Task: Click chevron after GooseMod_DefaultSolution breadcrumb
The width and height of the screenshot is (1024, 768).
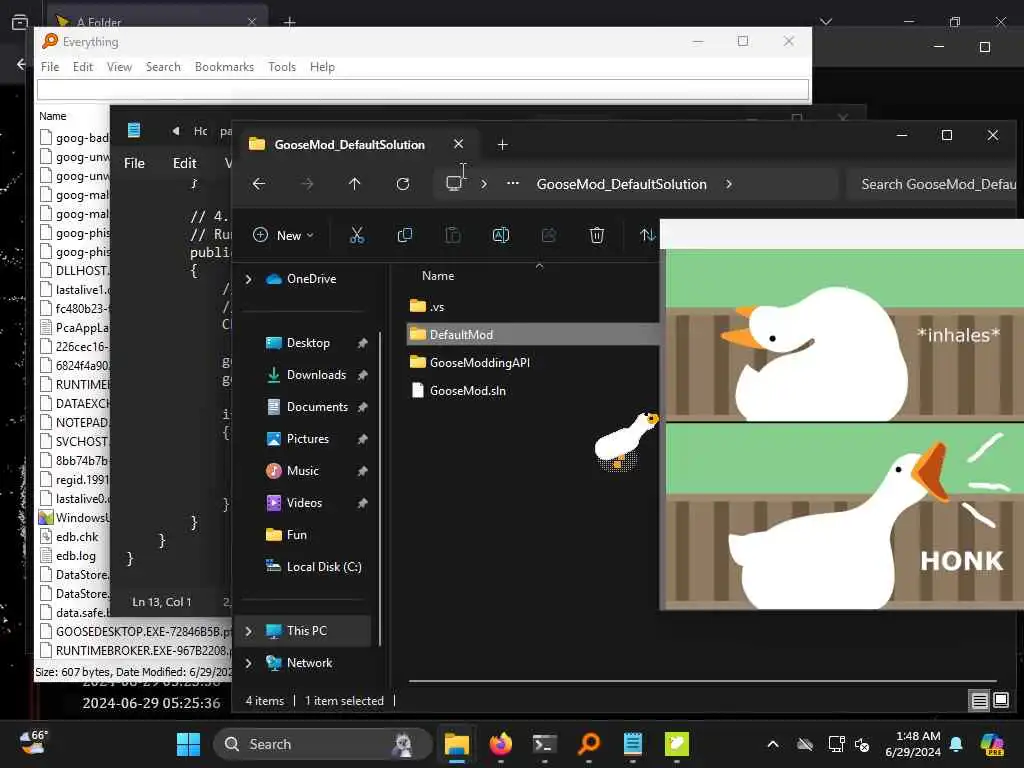Action: 729,184
